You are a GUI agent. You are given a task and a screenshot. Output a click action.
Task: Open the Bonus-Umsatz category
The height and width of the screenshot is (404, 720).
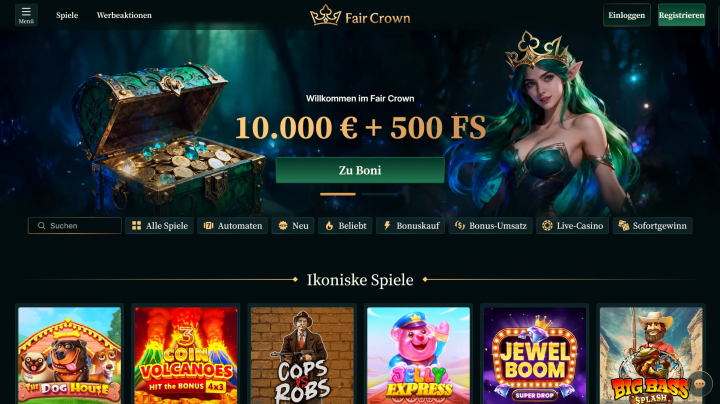point(490,226)
